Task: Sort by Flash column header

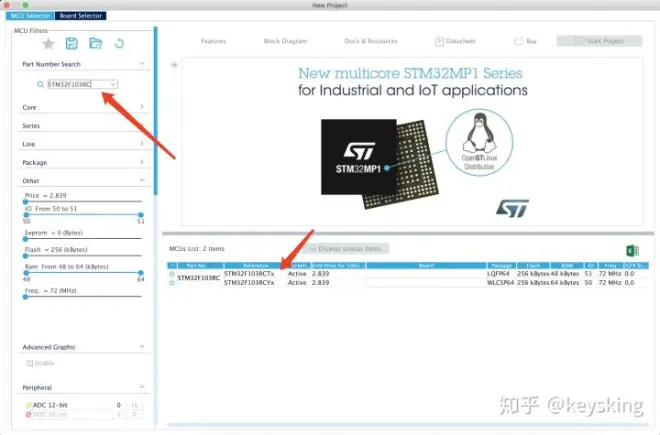Action: 533,265
